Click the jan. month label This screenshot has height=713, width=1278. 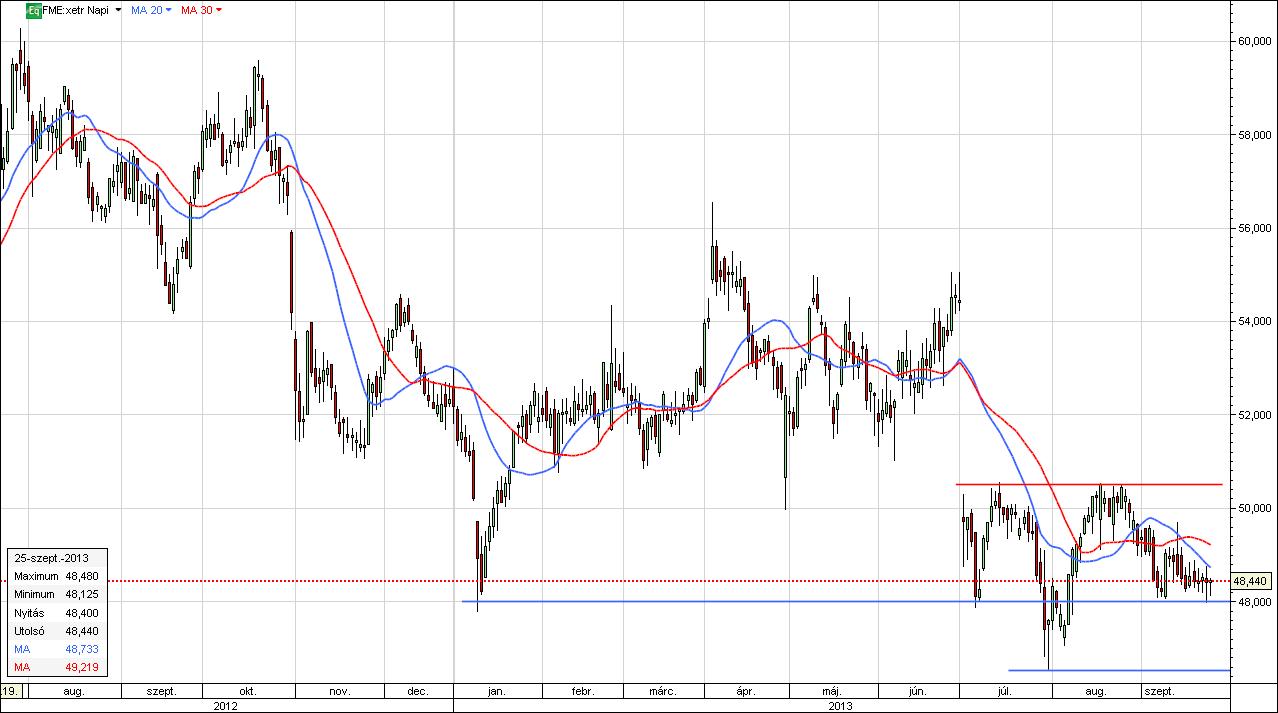pyautogui.click(x=496, y=691)
